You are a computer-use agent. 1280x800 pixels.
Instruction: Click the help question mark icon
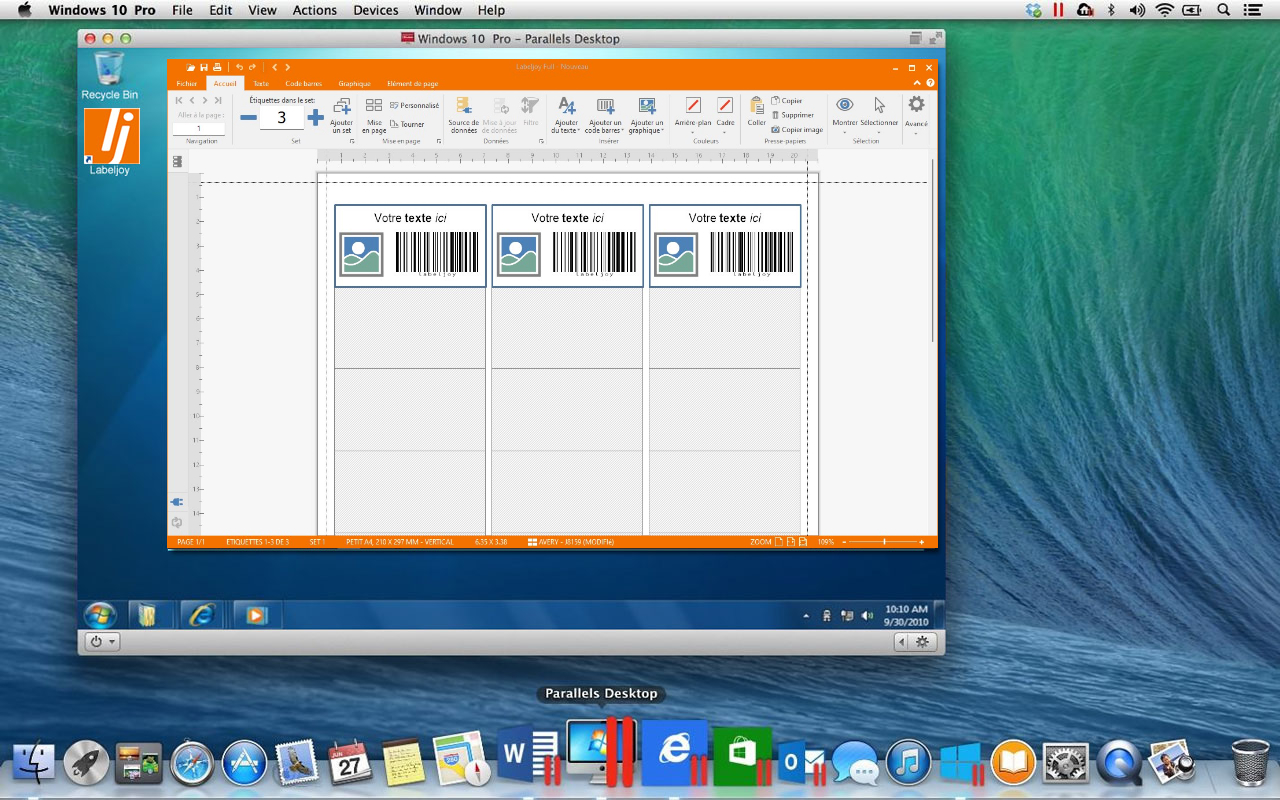[x=930, y=83]
